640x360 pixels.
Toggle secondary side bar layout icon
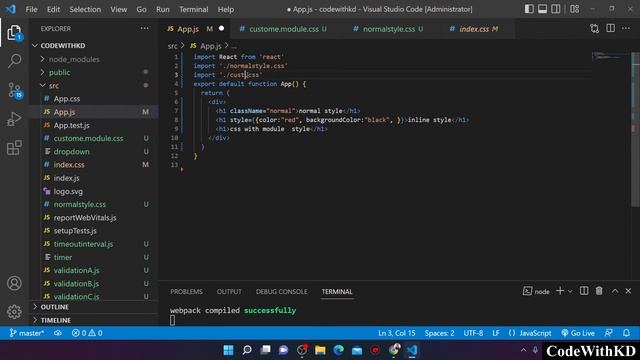click(x=556, y=9)
